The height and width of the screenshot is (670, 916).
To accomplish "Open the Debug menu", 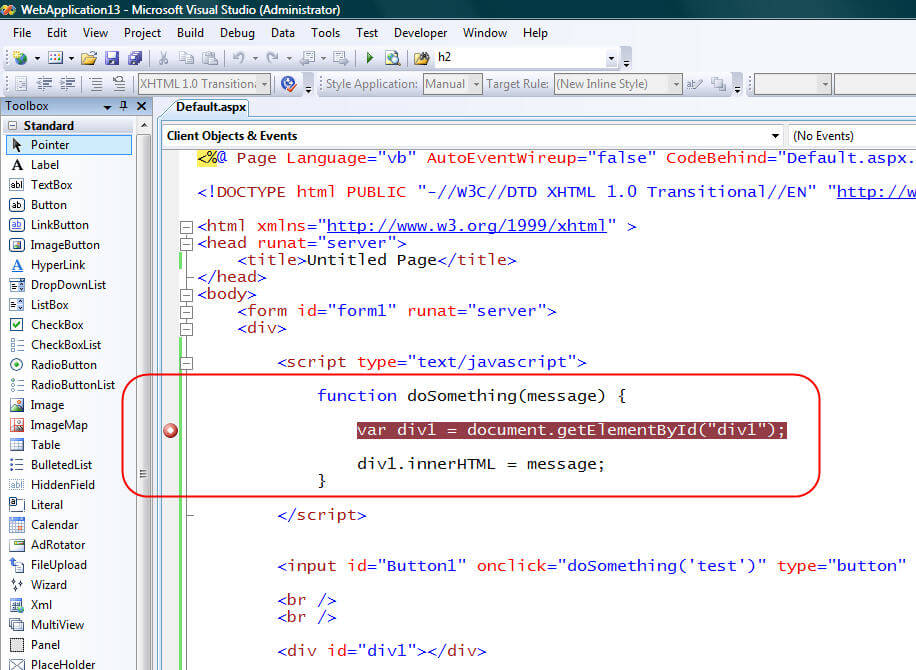I will [237, 33].
